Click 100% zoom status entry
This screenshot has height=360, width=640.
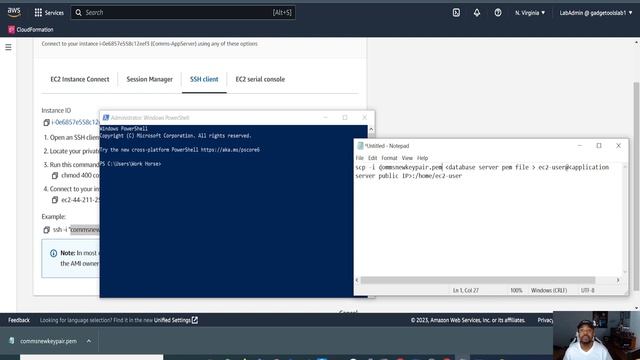[516, 290]
